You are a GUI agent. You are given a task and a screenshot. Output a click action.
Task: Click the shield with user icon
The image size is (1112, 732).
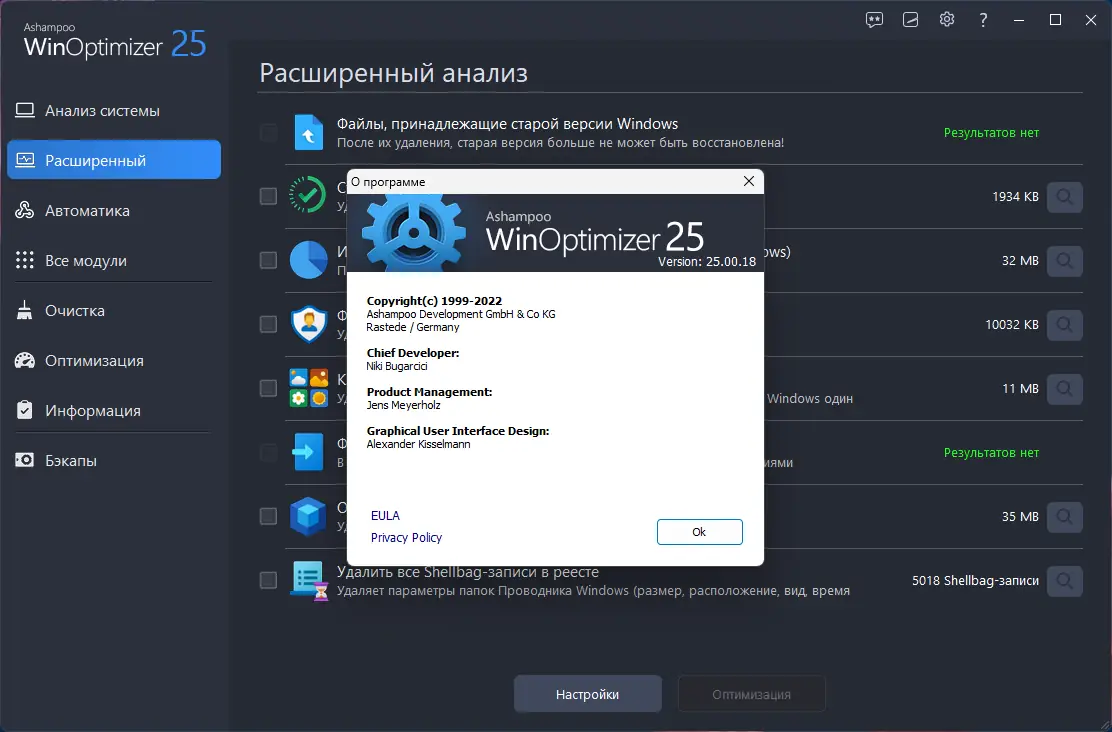coord(308,324)
